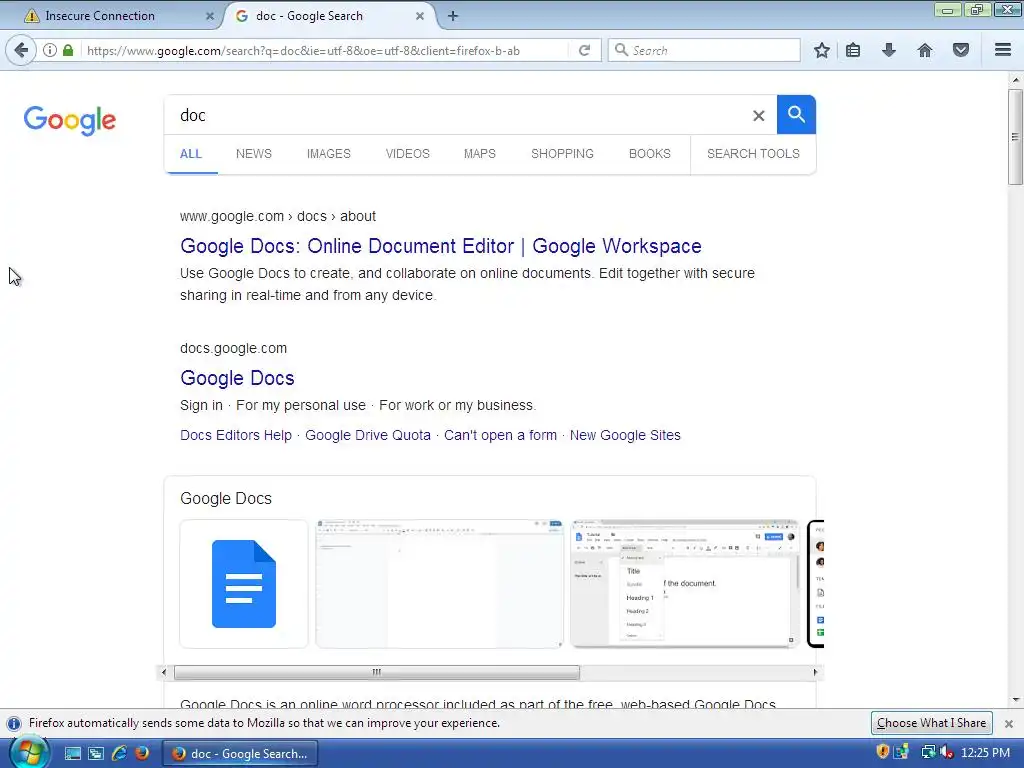Open the document headings screenshot thumbnail
Screen dimensions: 1024x768
(x=684, y=584)
